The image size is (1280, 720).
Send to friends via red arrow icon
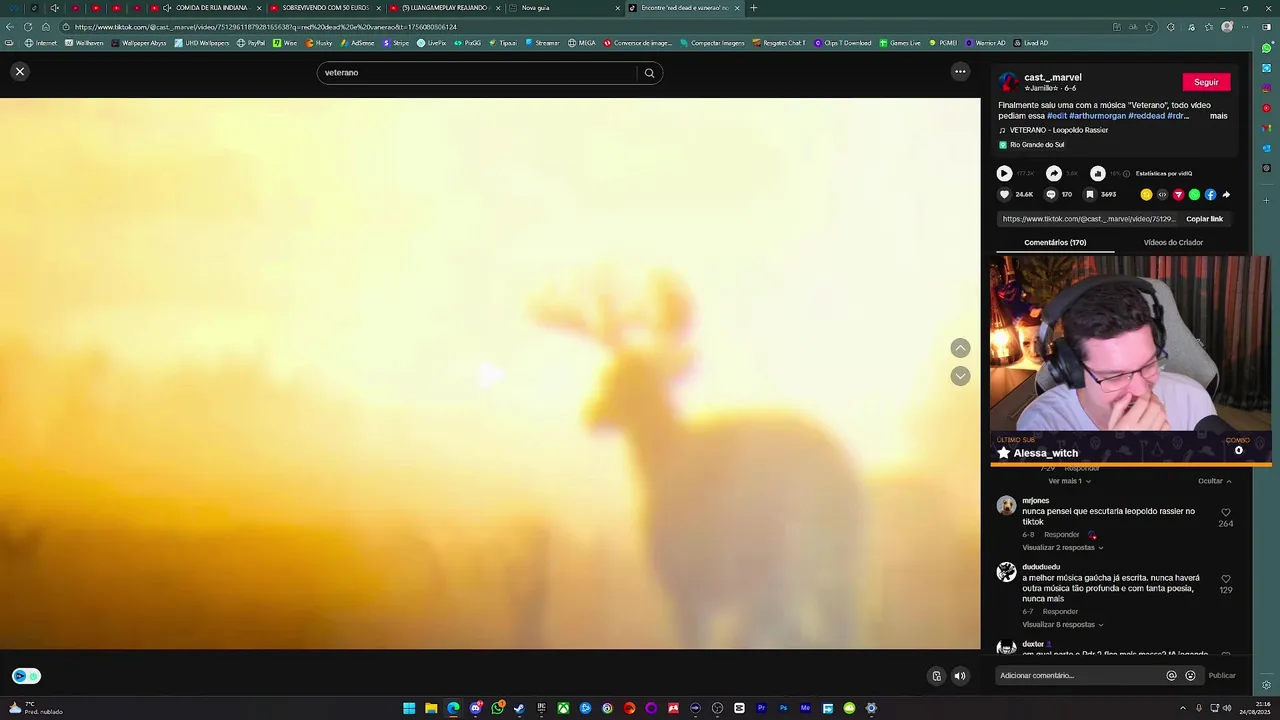(x=1178, y=195)
